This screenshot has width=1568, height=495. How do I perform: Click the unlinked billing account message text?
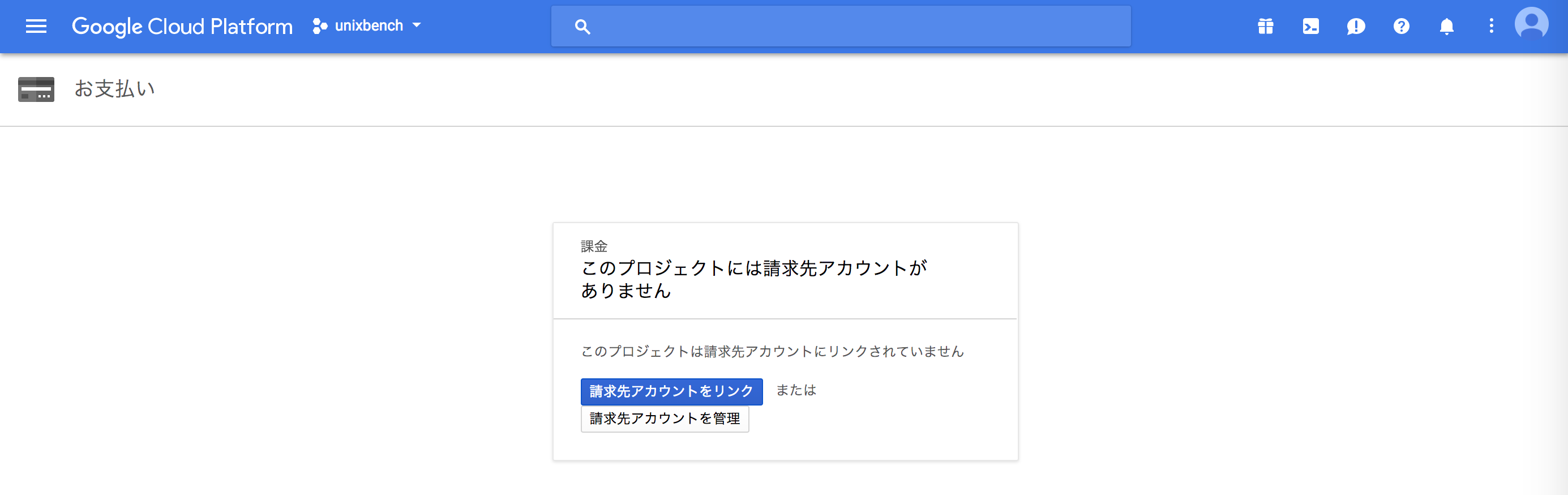coord(772,351)
